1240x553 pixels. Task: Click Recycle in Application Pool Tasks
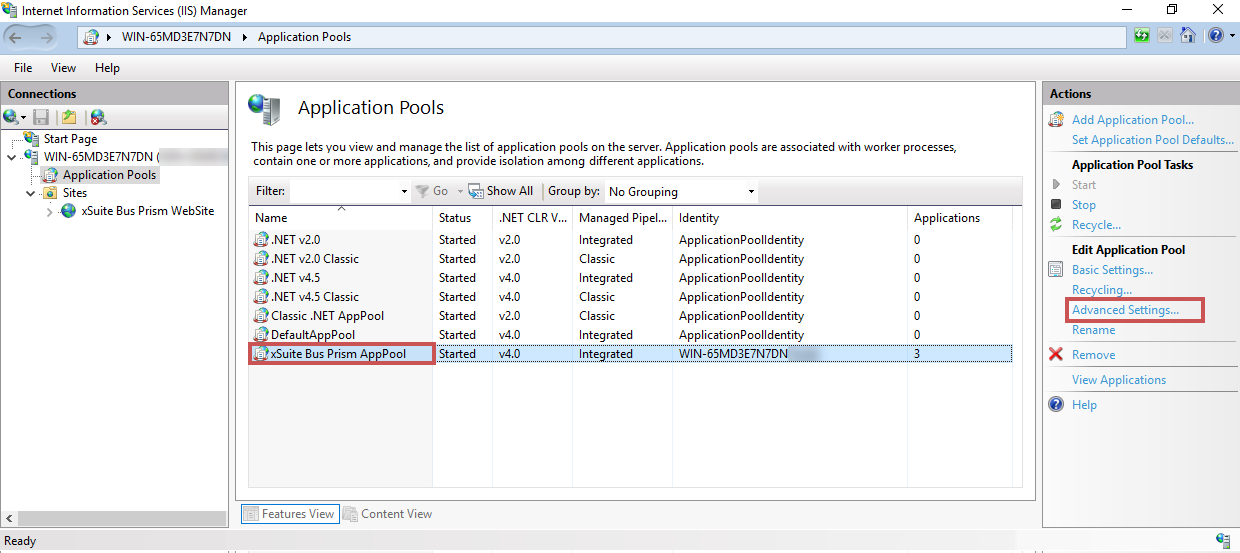1096,225
